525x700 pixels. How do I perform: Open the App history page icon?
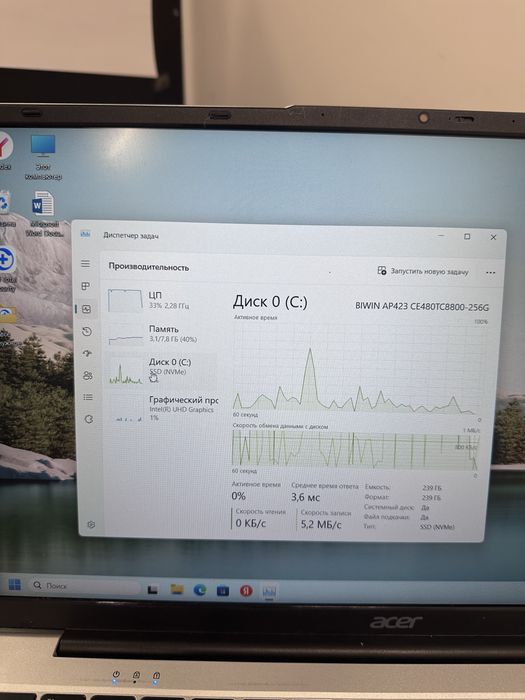point(87,332)
